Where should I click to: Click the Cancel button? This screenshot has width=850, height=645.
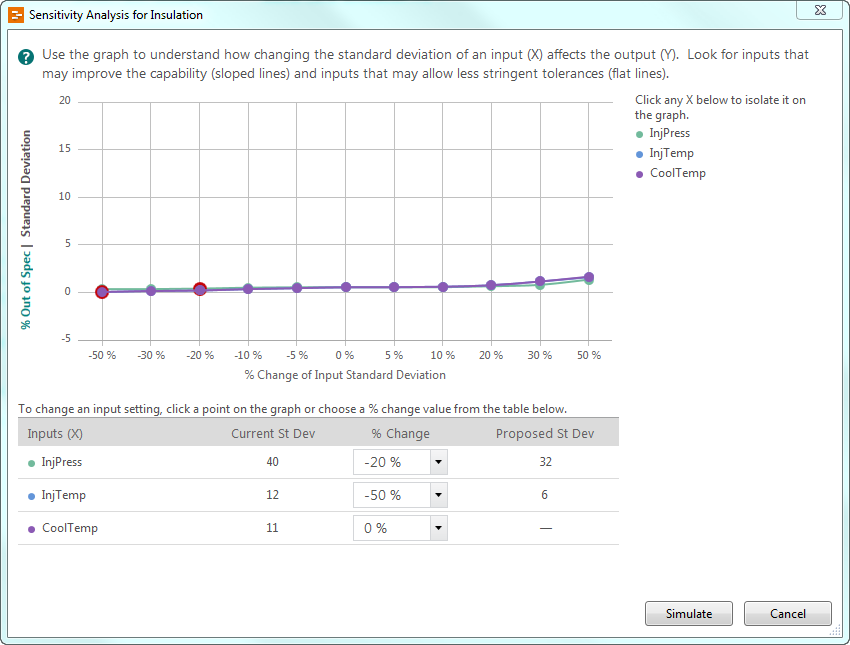[788, 614]
